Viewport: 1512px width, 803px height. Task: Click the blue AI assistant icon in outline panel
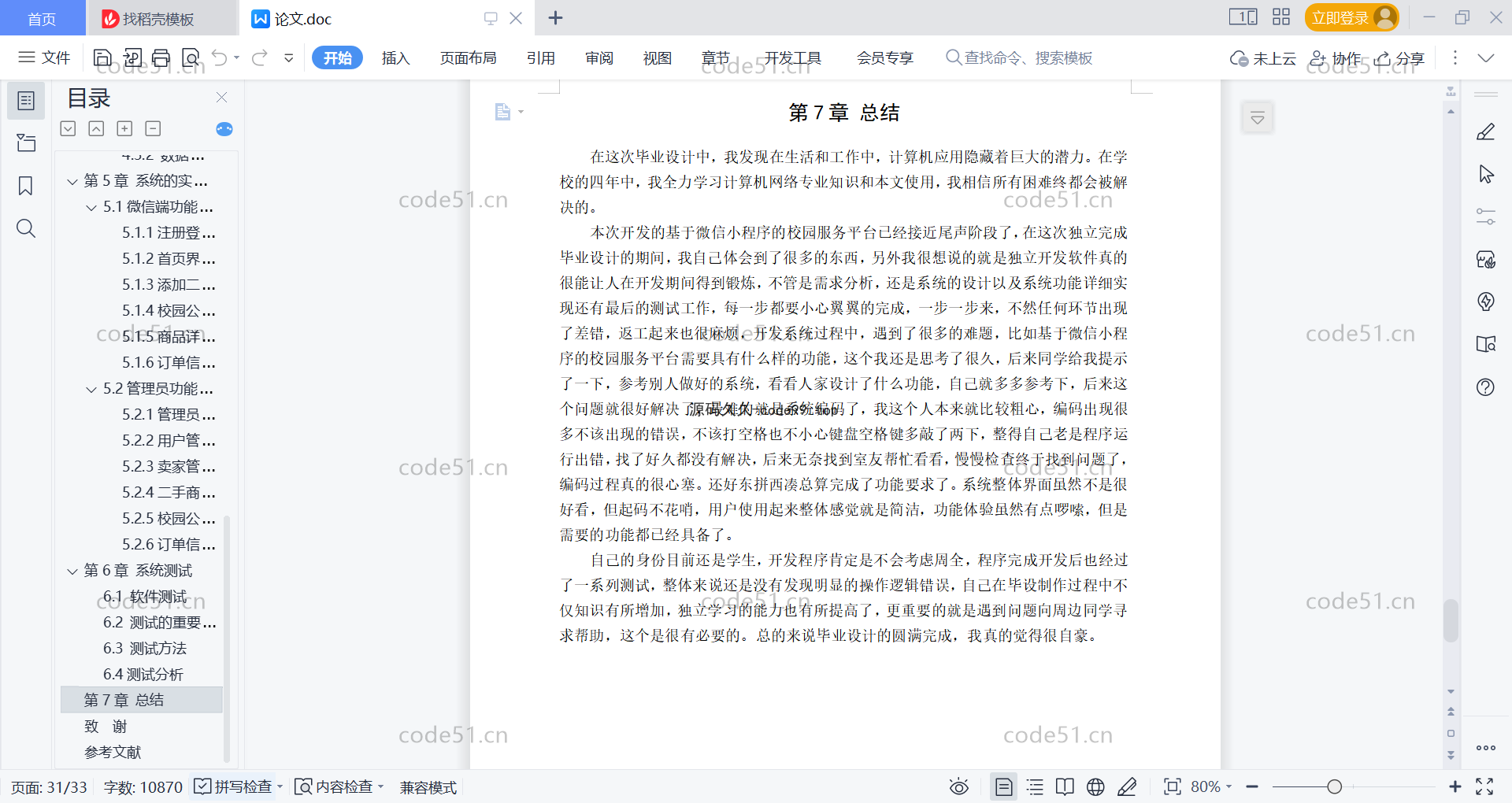pyautogui.click(x=224, y=129)
